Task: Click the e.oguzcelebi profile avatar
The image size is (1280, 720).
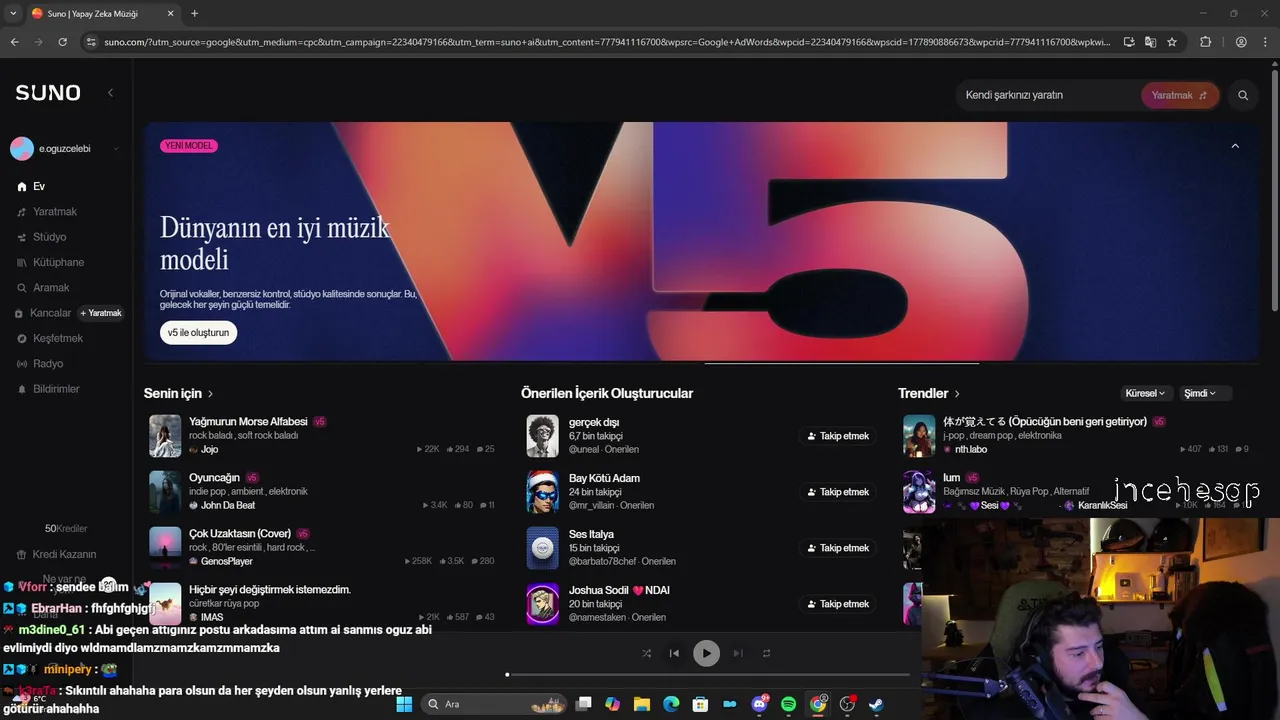Action: (22, 149)
